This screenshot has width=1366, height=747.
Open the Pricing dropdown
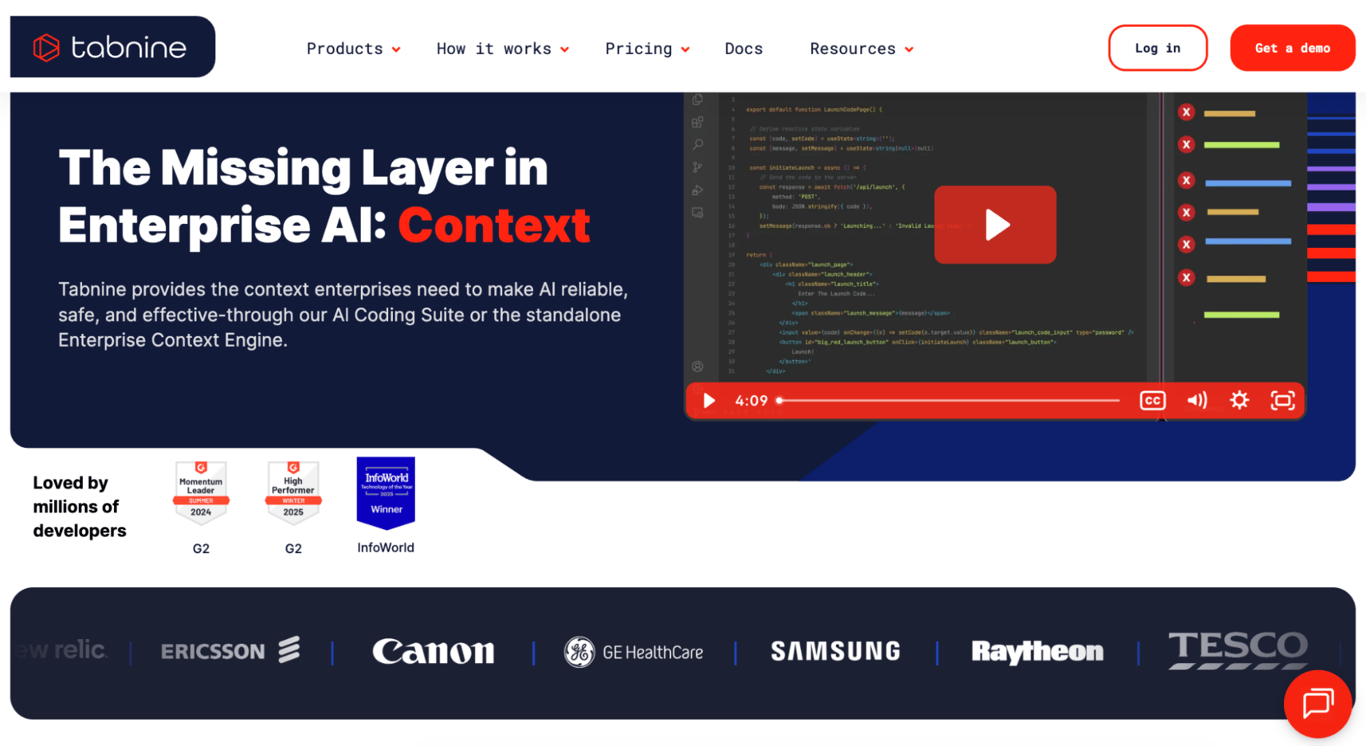(647, 48)
